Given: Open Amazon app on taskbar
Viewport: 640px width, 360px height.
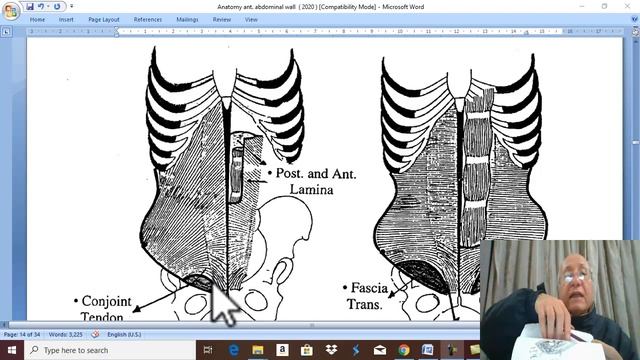Looking at the screenshot, I should pos(282,350).
